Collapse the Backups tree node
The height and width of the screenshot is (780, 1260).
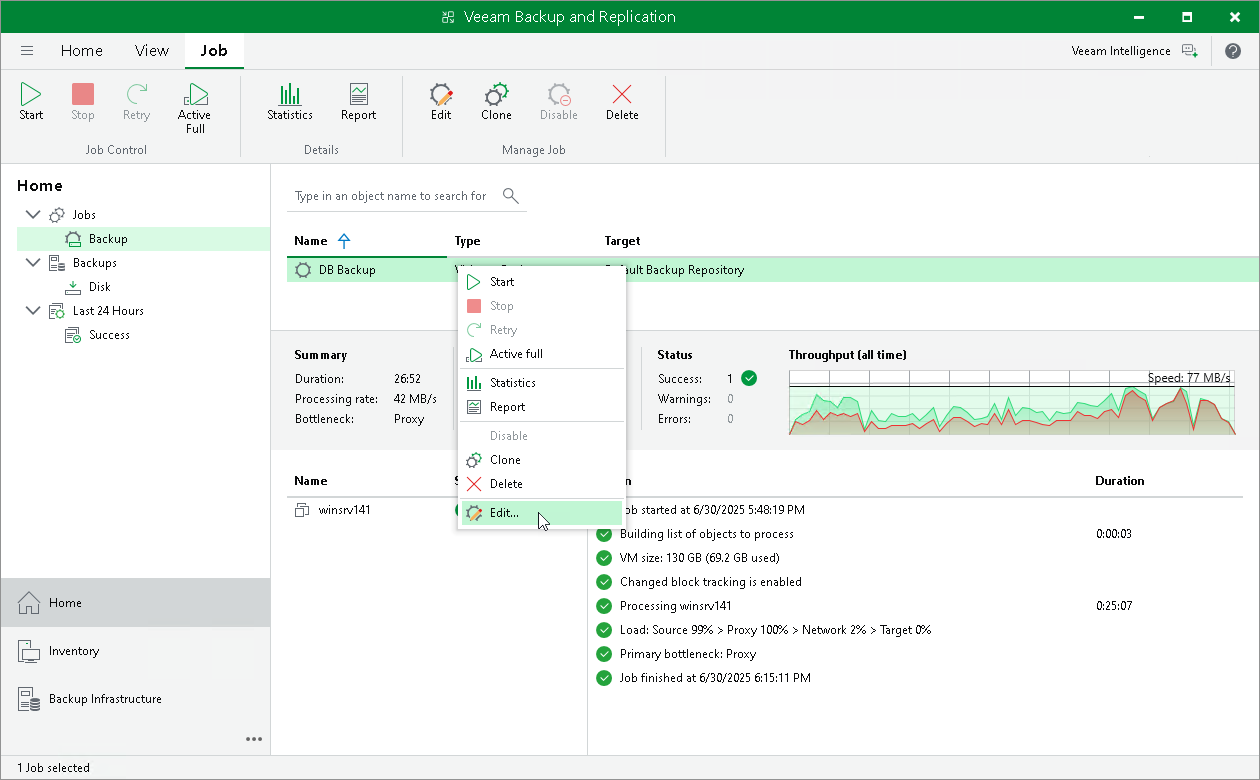(33, 263)
